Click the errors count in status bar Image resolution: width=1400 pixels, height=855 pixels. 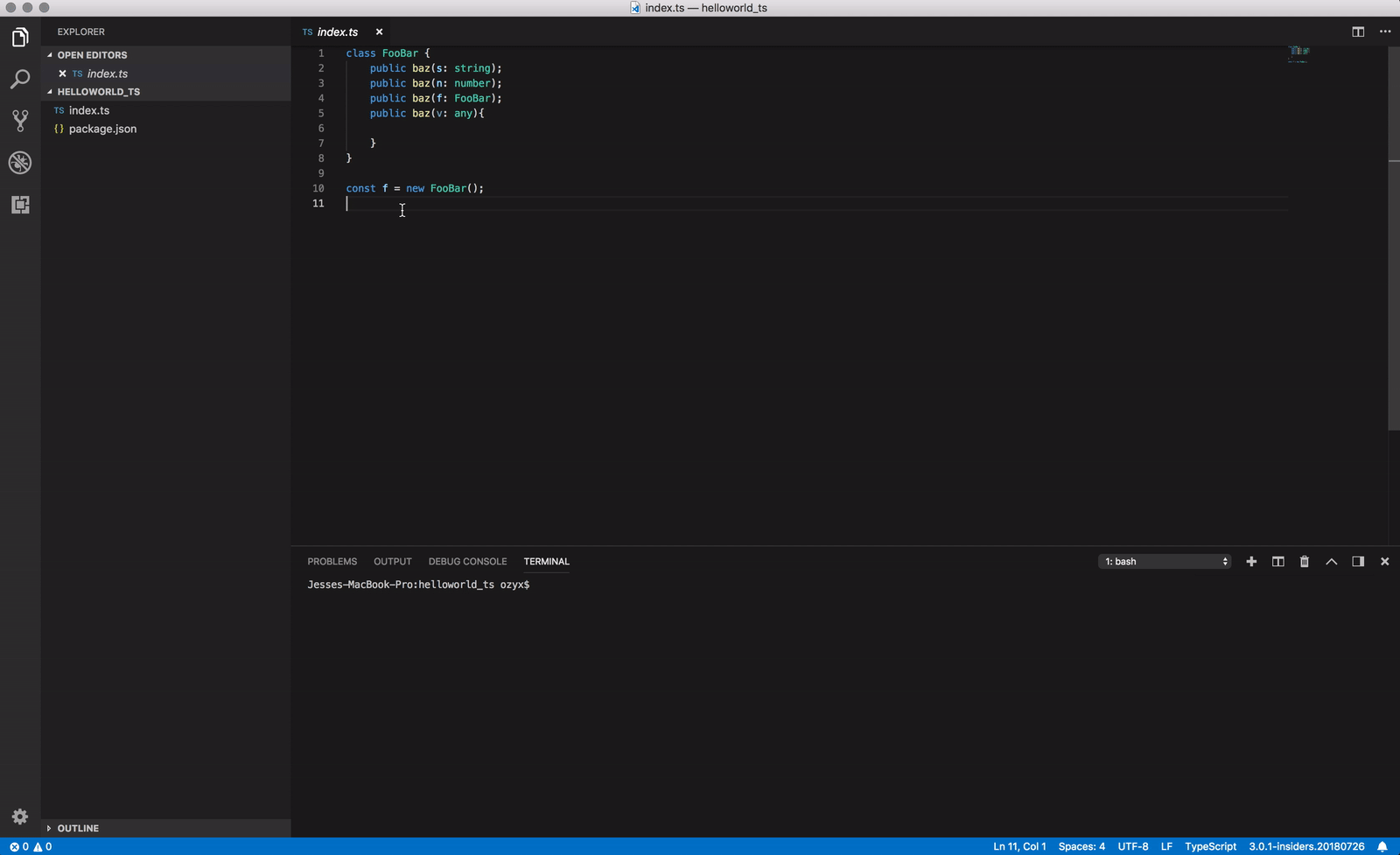(19, 846)
